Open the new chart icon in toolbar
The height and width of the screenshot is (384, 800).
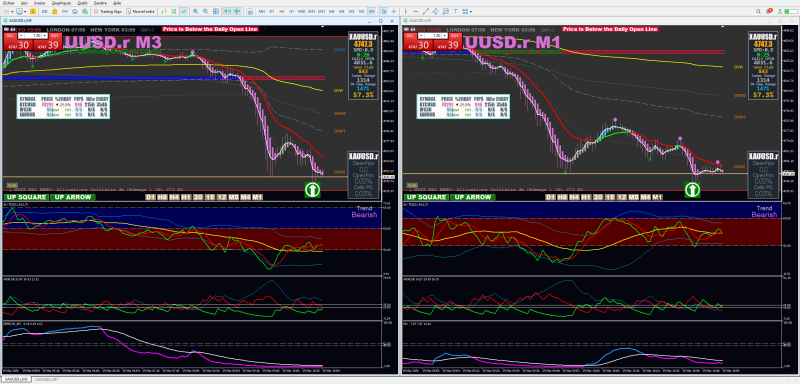point(7,11)
